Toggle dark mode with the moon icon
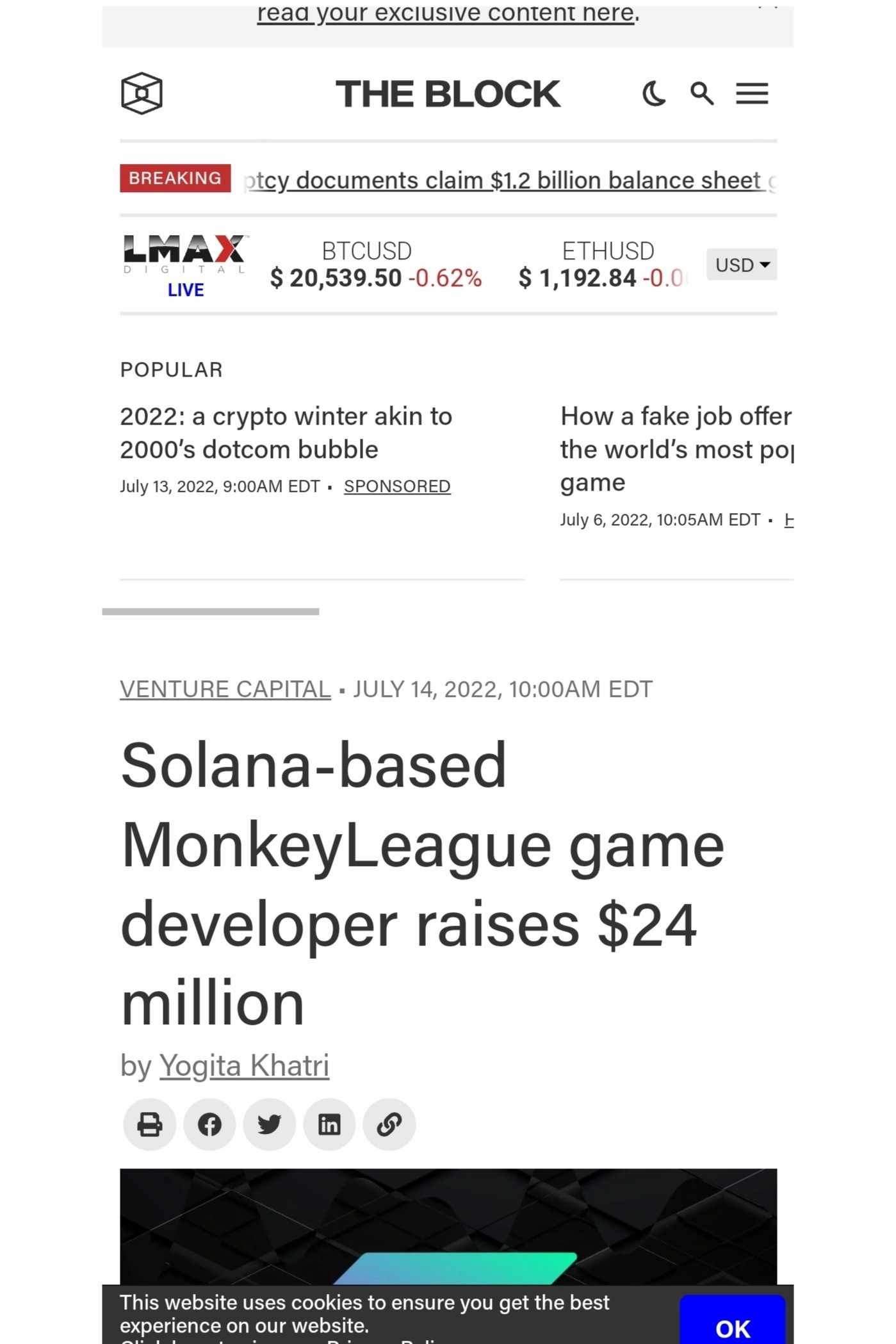896x1344 pixels. click(654, 94)
